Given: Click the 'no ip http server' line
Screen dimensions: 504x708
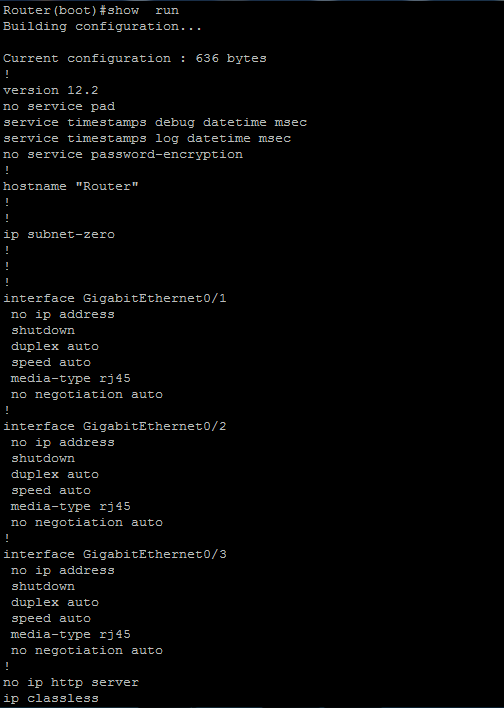Looking at the screenshot, I should [71, 682].
